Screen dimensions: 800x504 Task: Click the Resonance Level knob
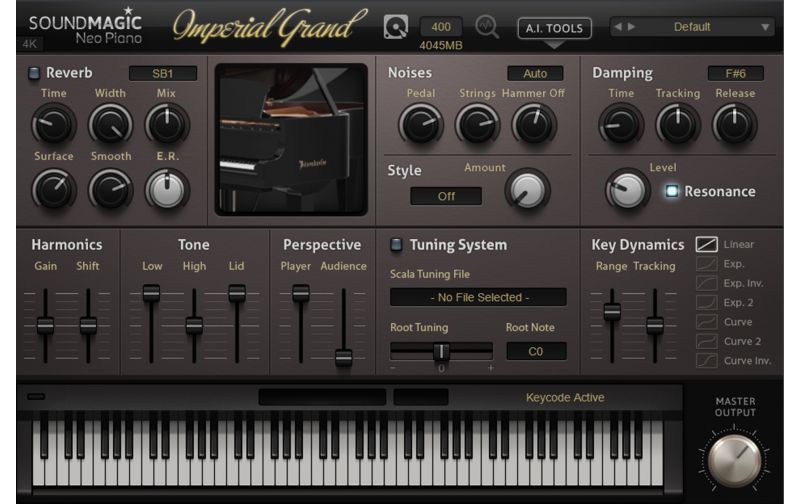(x=627, y=190)
